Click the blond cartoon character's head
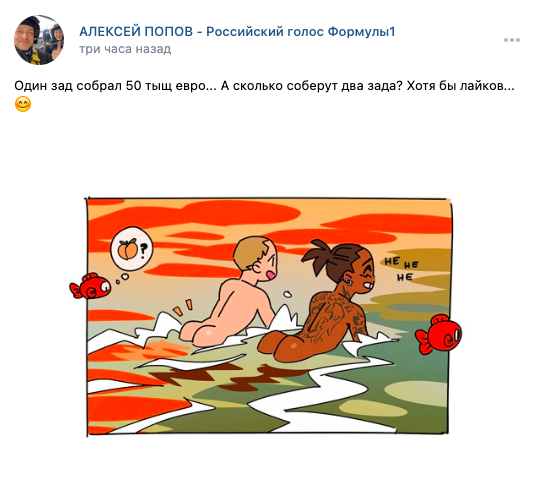Image resolution: width=537 pixels, height=493 pixels. 255,258
